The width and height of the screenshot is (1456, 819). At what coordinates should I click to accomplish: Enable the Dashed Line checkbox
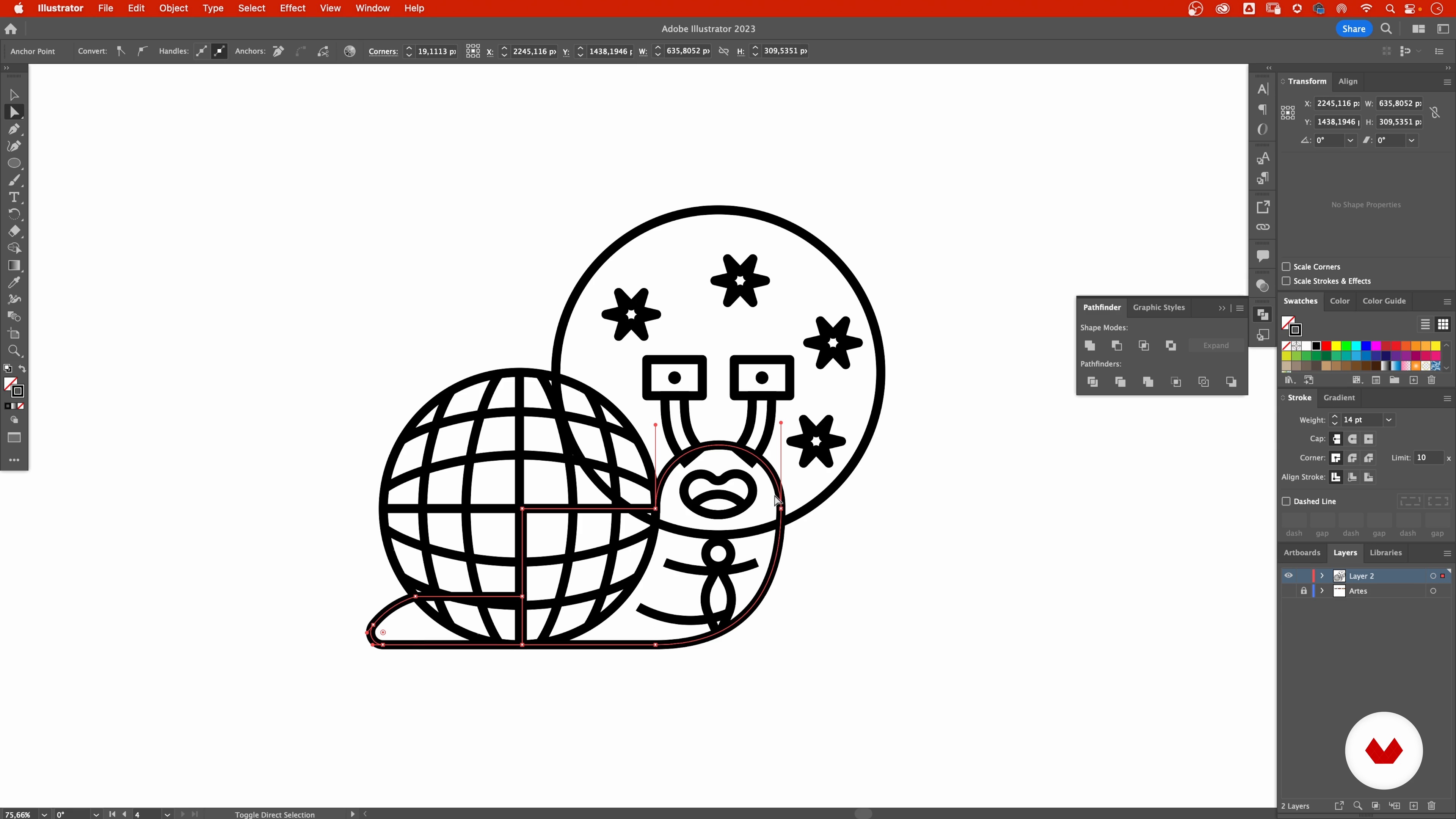tap(1287, 501)
